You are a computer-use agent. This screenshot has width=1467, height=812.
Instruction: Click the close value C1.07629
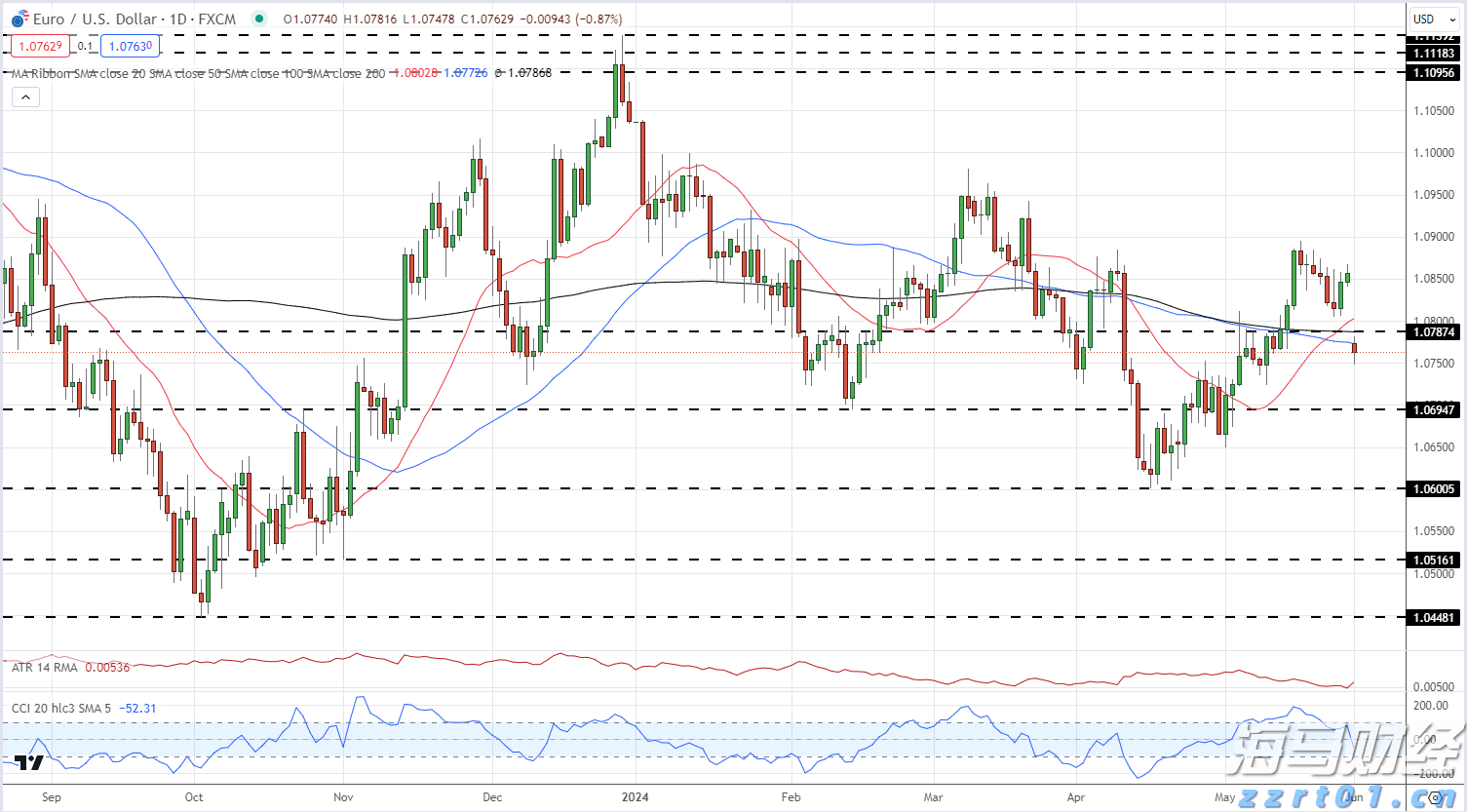[x=486, y=19]
